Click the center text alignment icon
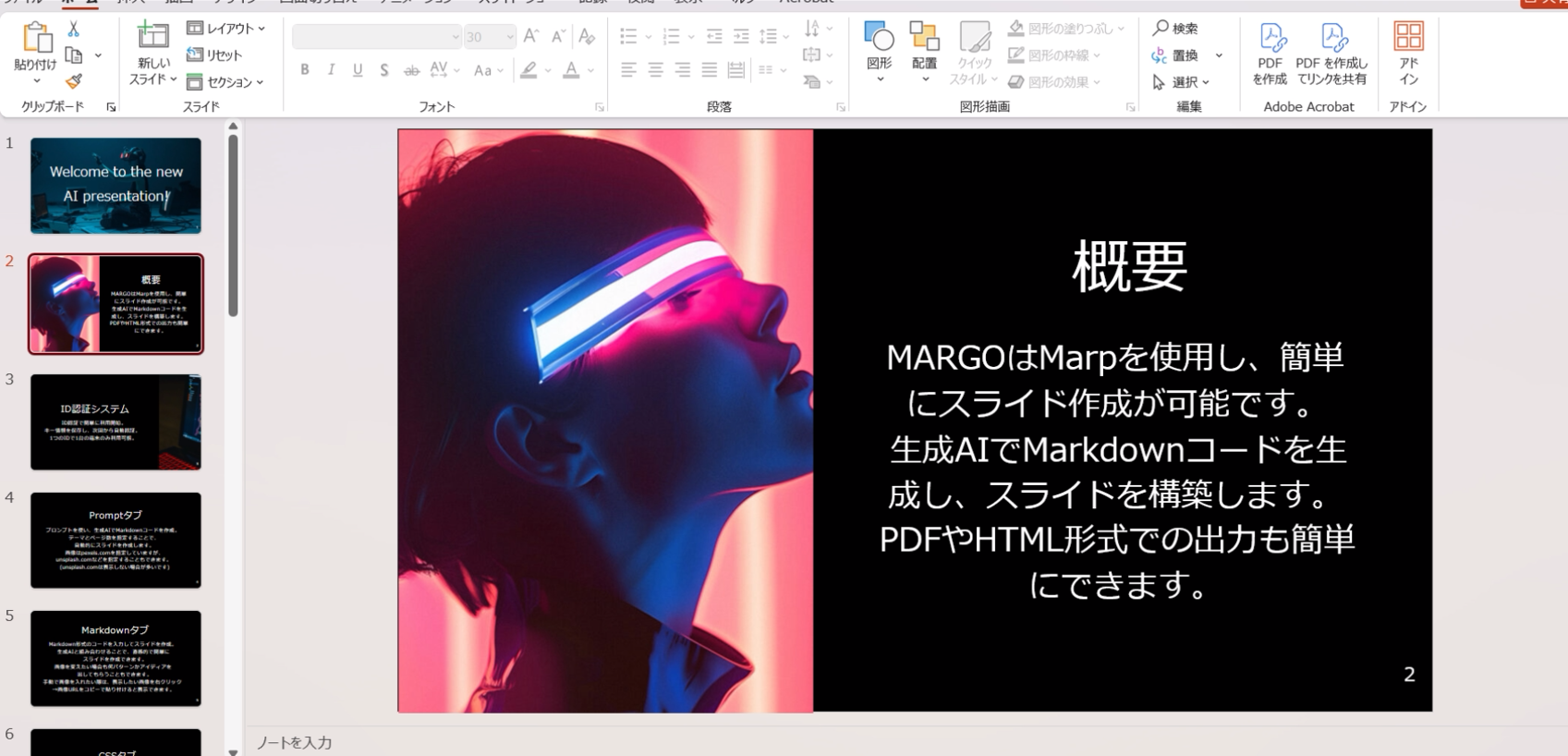This screenshot has height=756, width=1568. pos(655,70)
